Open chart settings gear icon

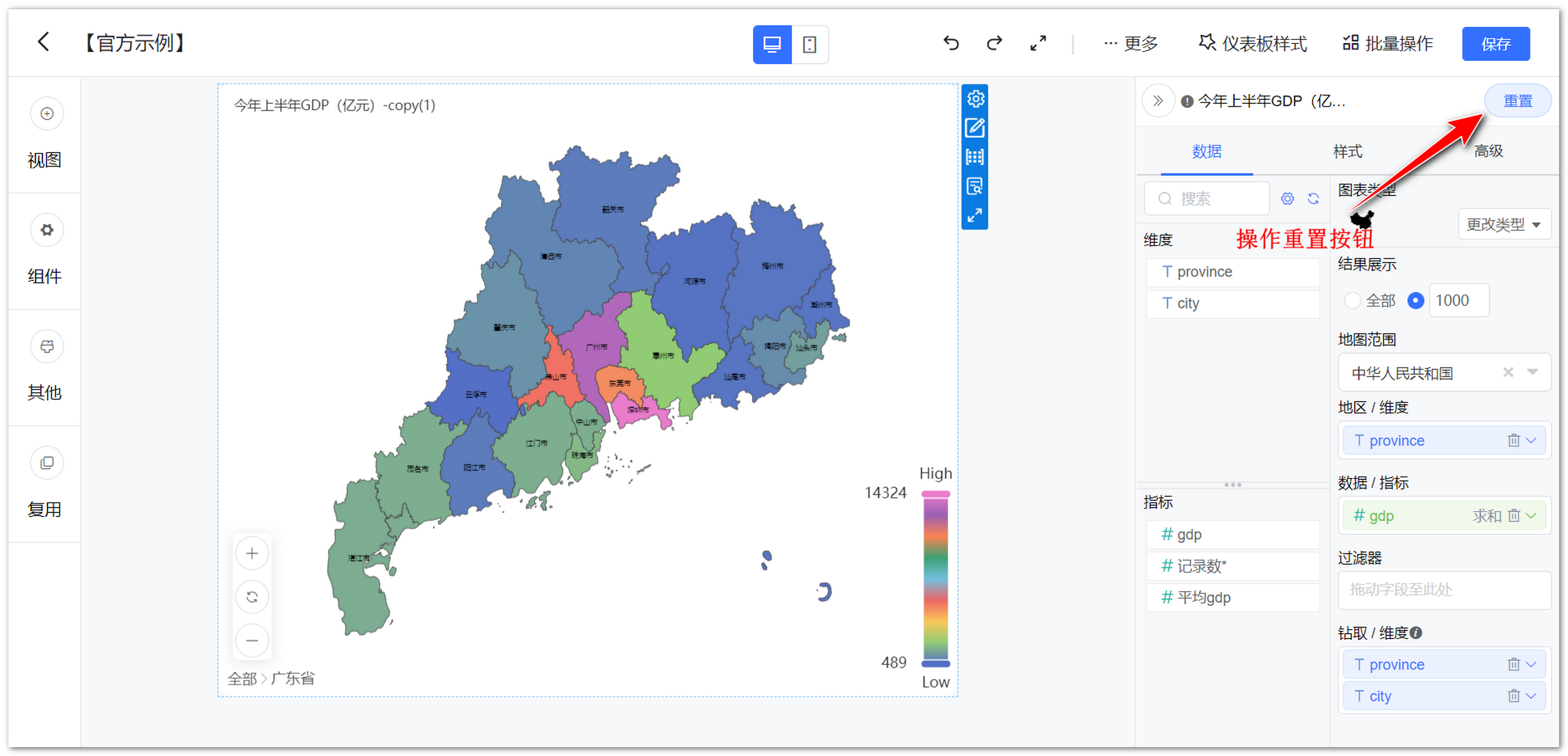point(975,99)
